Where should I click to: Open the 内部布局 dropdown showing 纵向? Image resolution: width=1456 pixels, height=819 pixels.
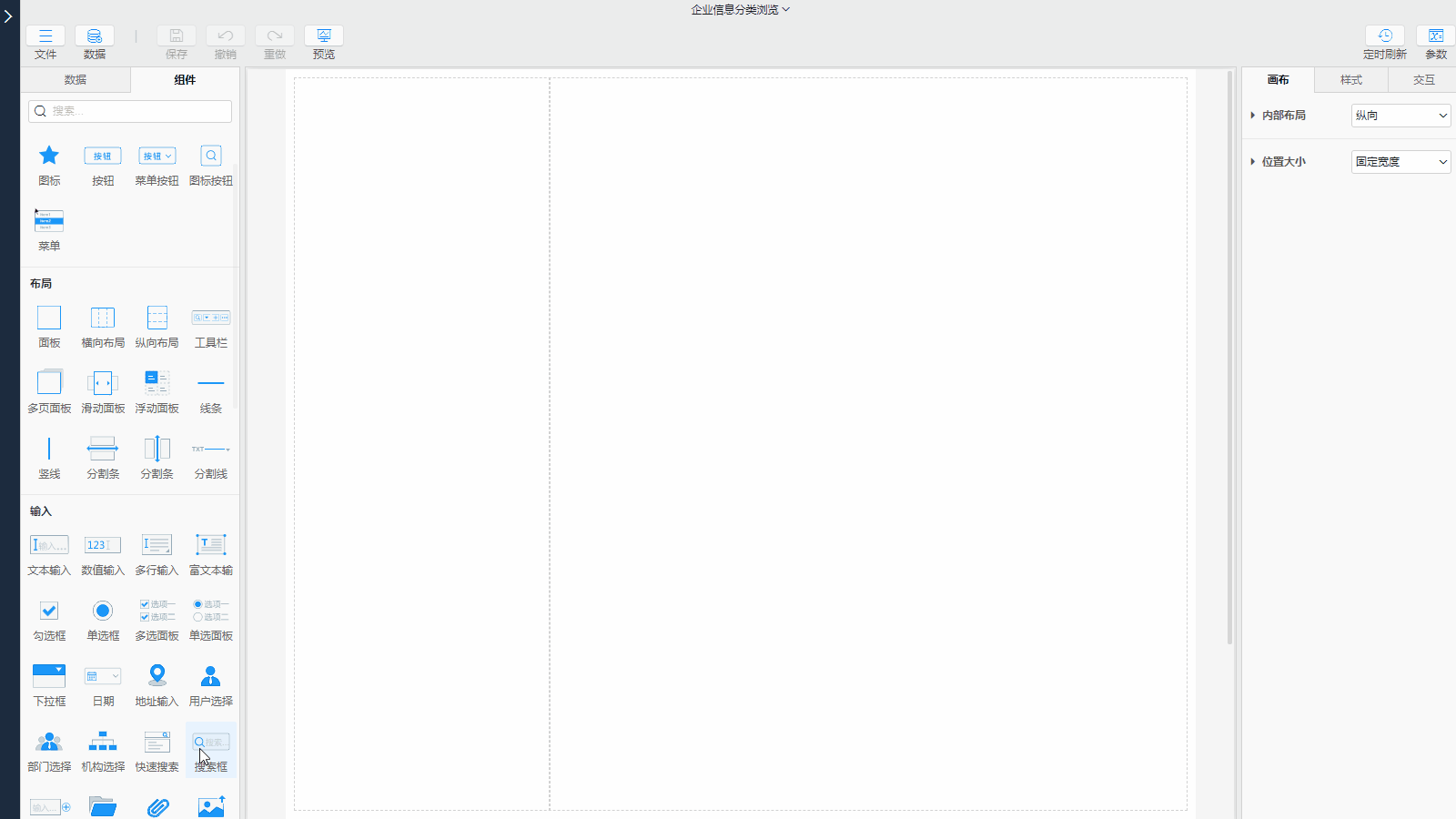click(x=1400, y=116)
